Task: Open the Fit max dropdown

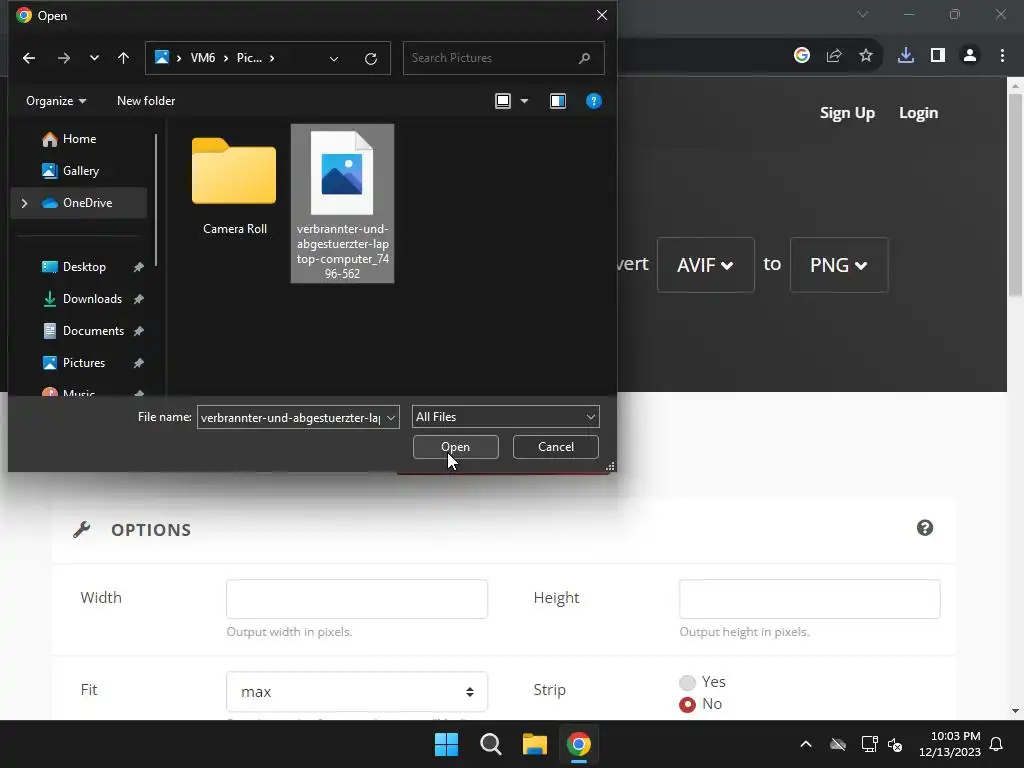Action: pyautogui.click(x=357, y=692)
